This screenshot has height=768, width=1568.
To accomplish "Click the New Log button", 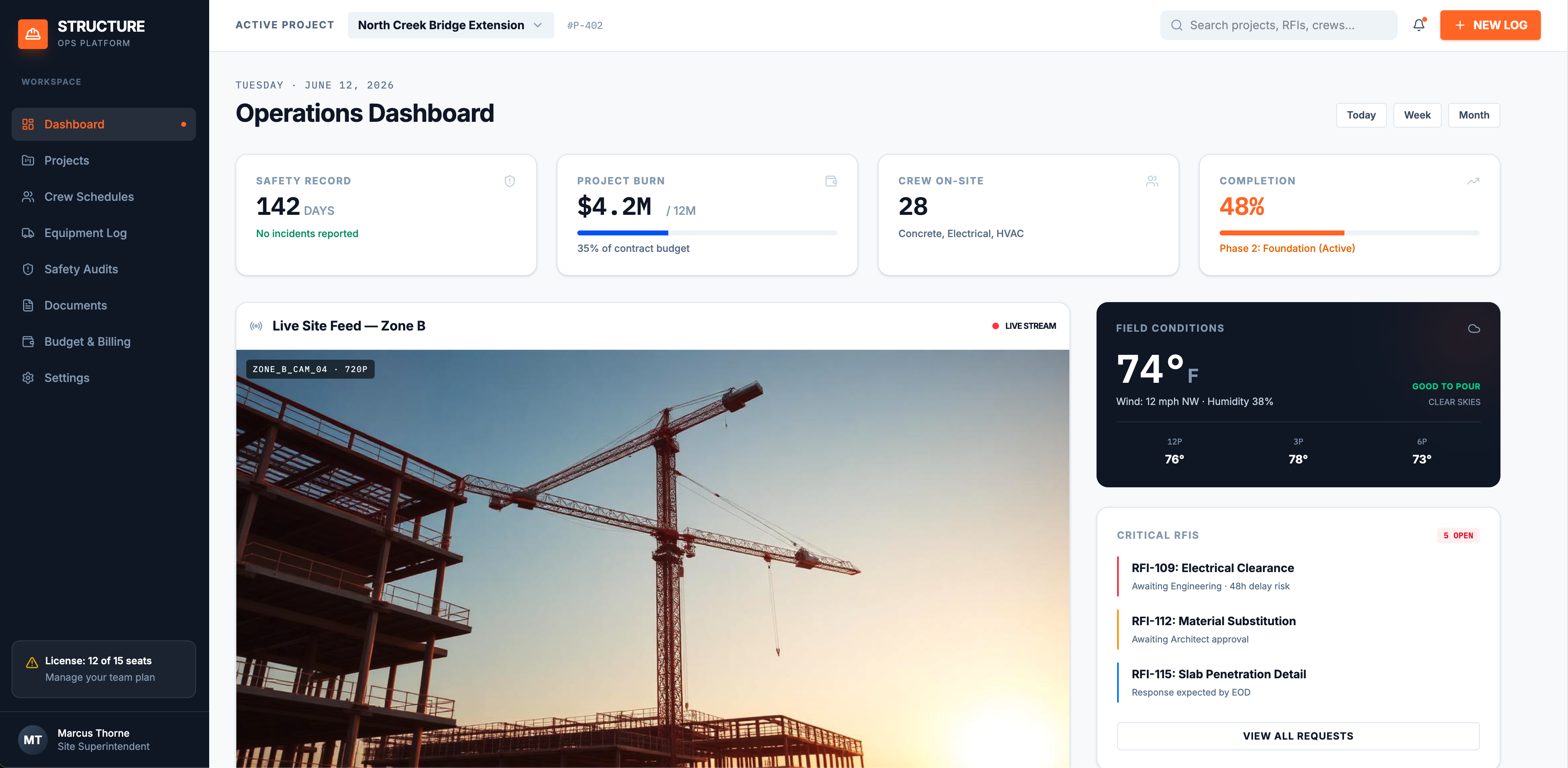I will click(1490, 25).
